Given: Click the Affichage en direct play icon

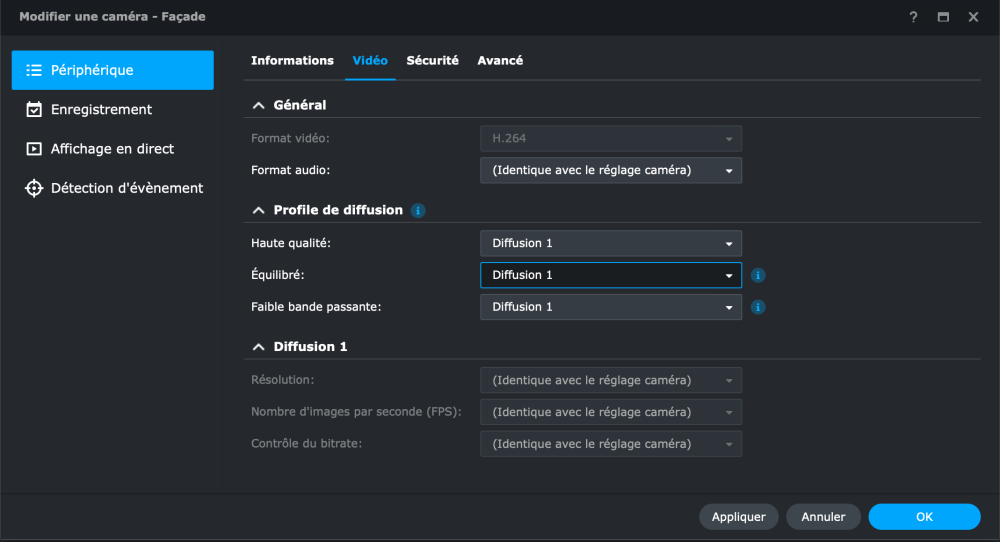Looking at the screenshot, I should (x=34, y=149).
